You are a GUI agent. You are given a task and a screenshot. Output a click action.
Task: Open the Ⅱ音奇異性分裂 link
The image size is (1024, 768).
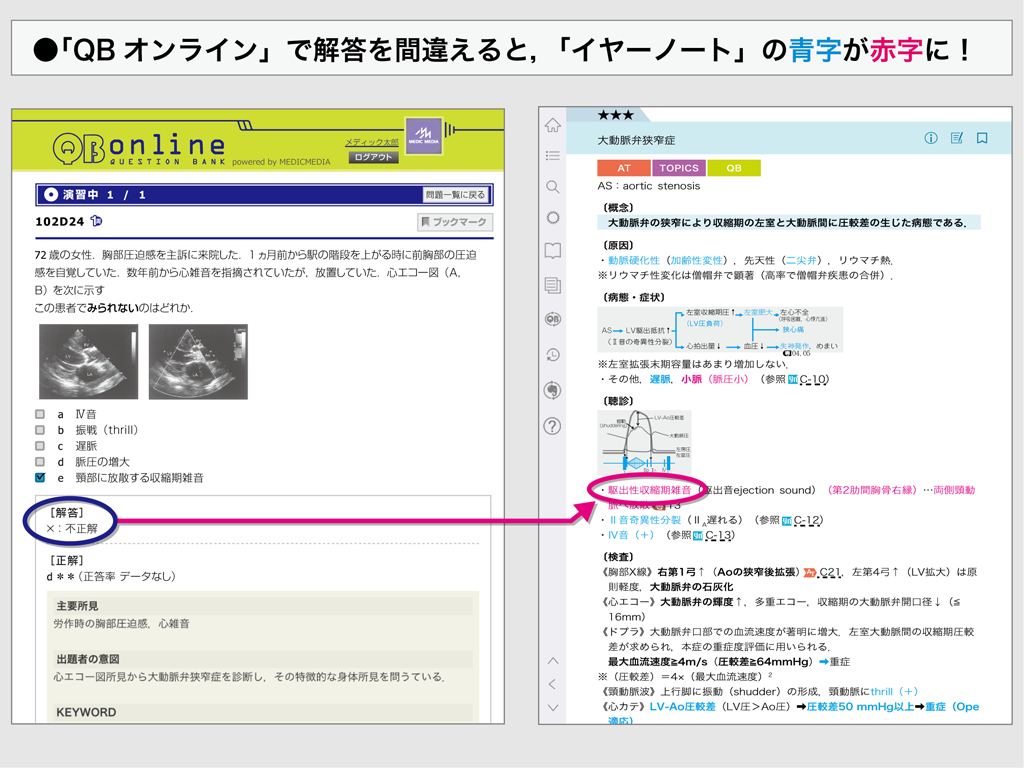click(x=645, y=520)
